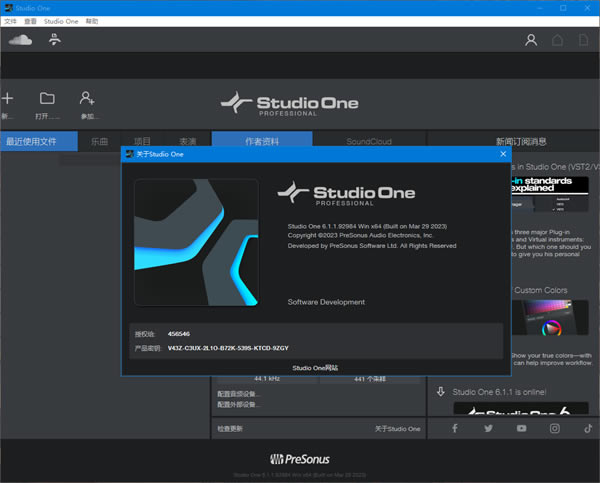The height and width of the screenshot is (483, 600).
Task: Open the Facebook social icon
Action: pos(455,429)
